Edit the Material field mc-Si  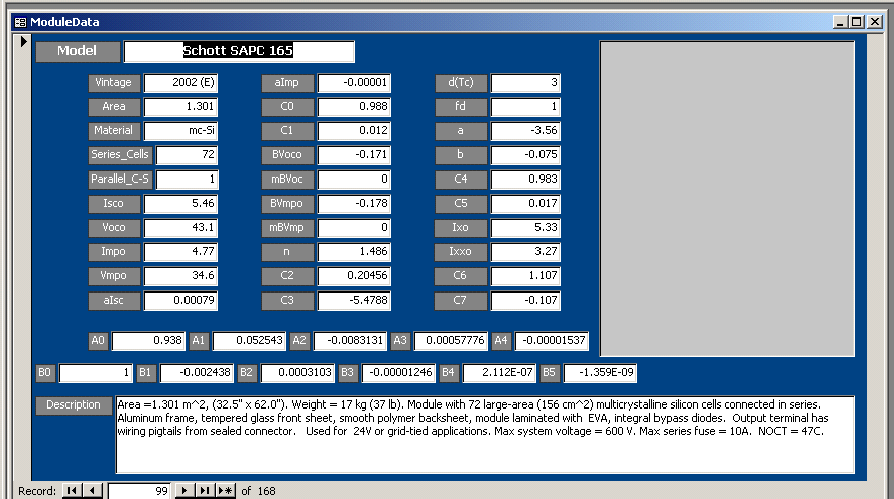tap(181, 131)
